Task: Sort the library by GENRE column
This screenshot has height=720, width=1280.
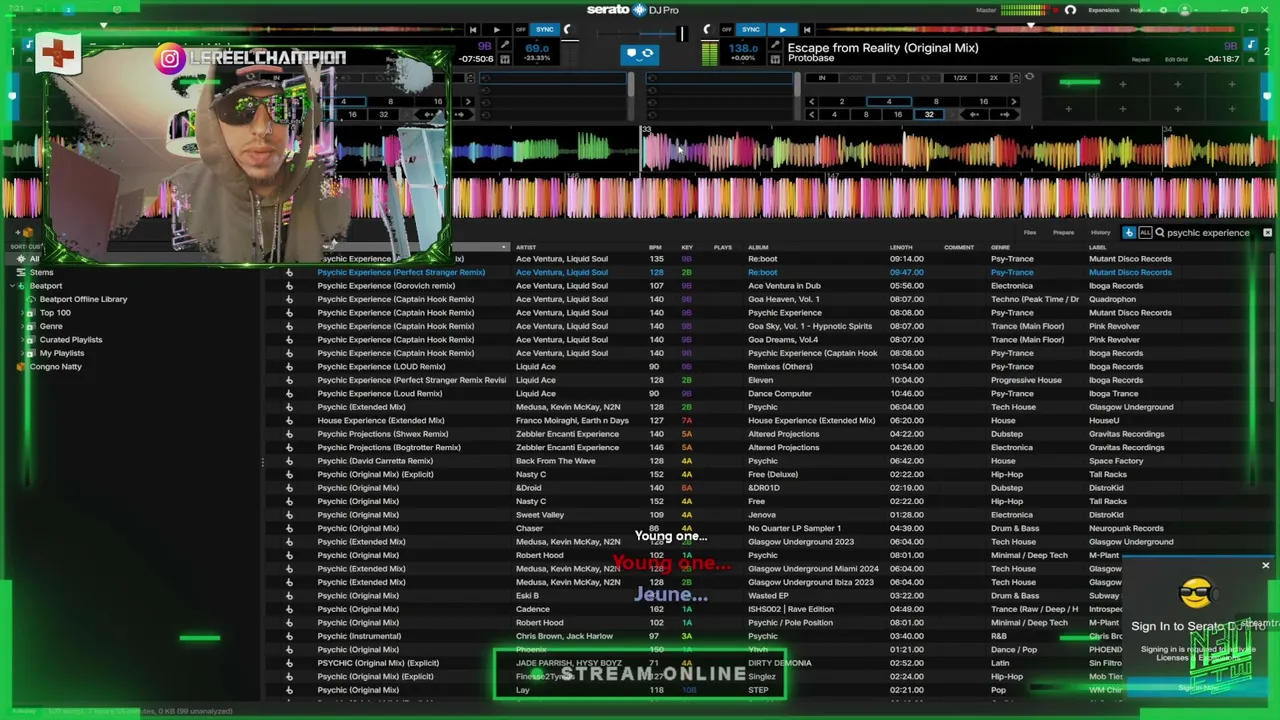Action: click(x=1000, y=247)
